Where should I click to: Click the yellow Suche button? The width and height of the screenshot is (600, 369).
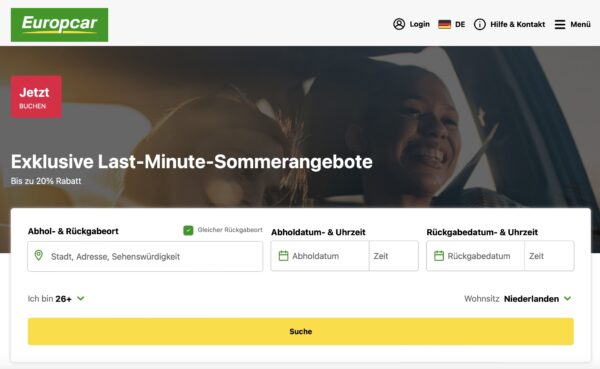coord(301,331)
